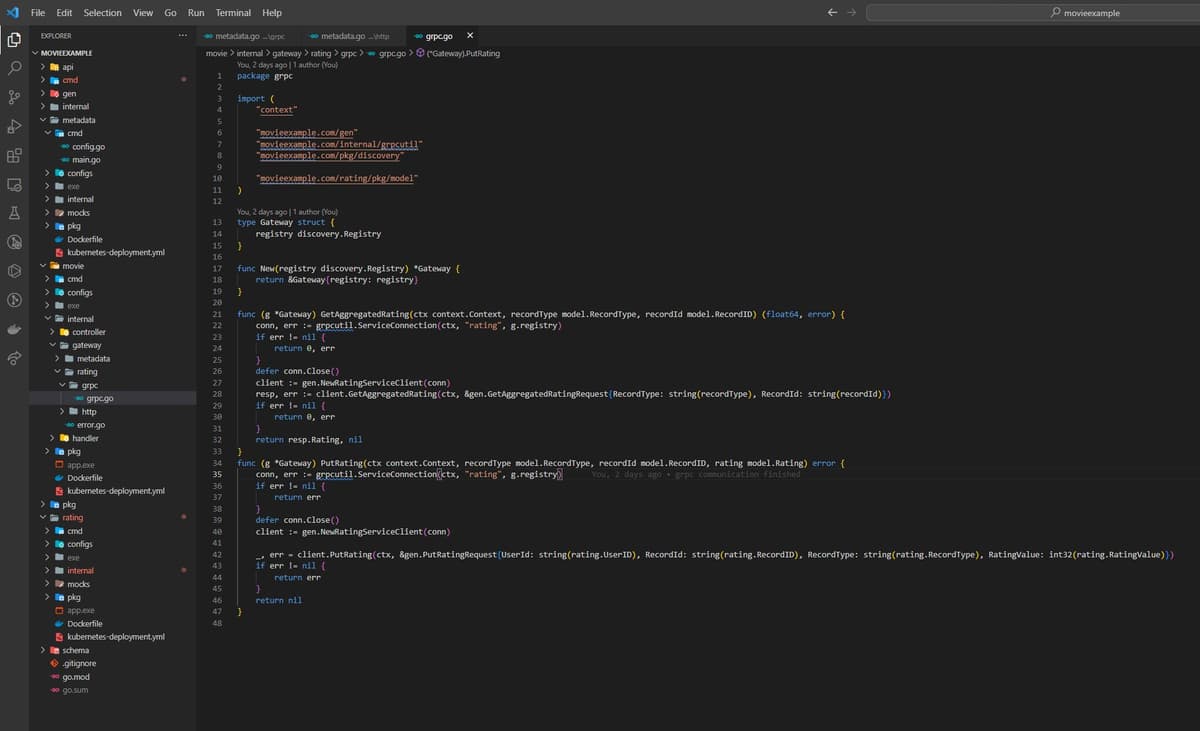Open the Search view in activity bar

pos(14,69)
